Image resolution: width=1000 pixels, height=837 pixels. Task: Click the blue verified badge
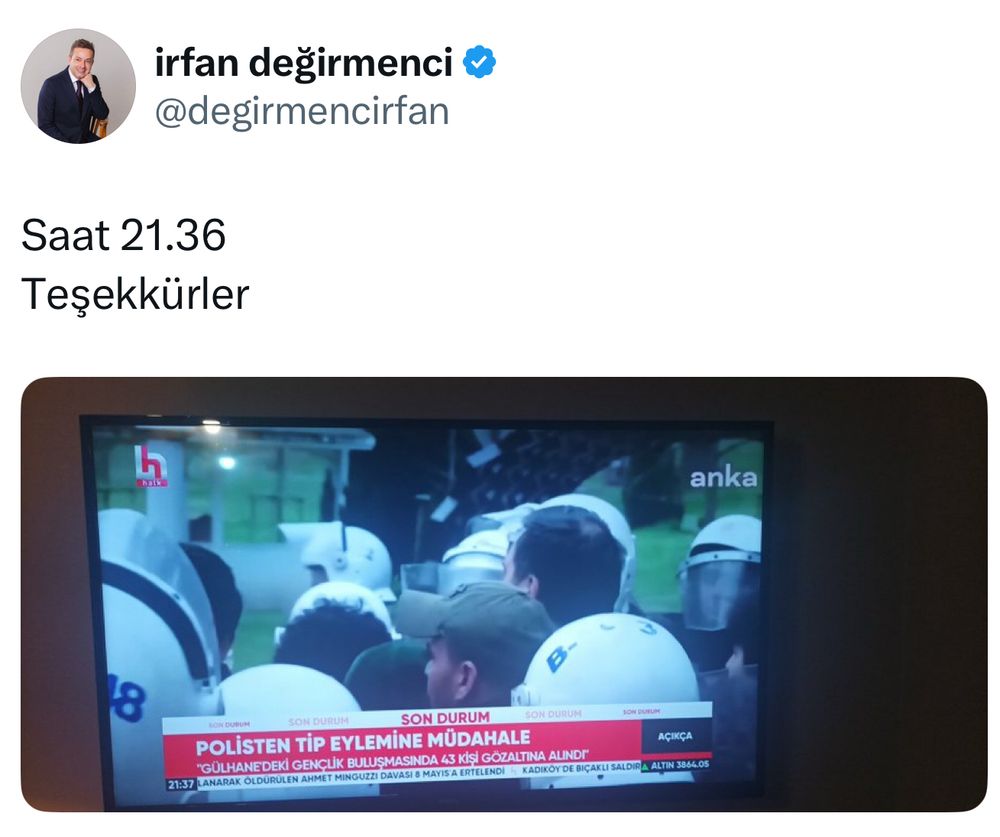[479, 62]
